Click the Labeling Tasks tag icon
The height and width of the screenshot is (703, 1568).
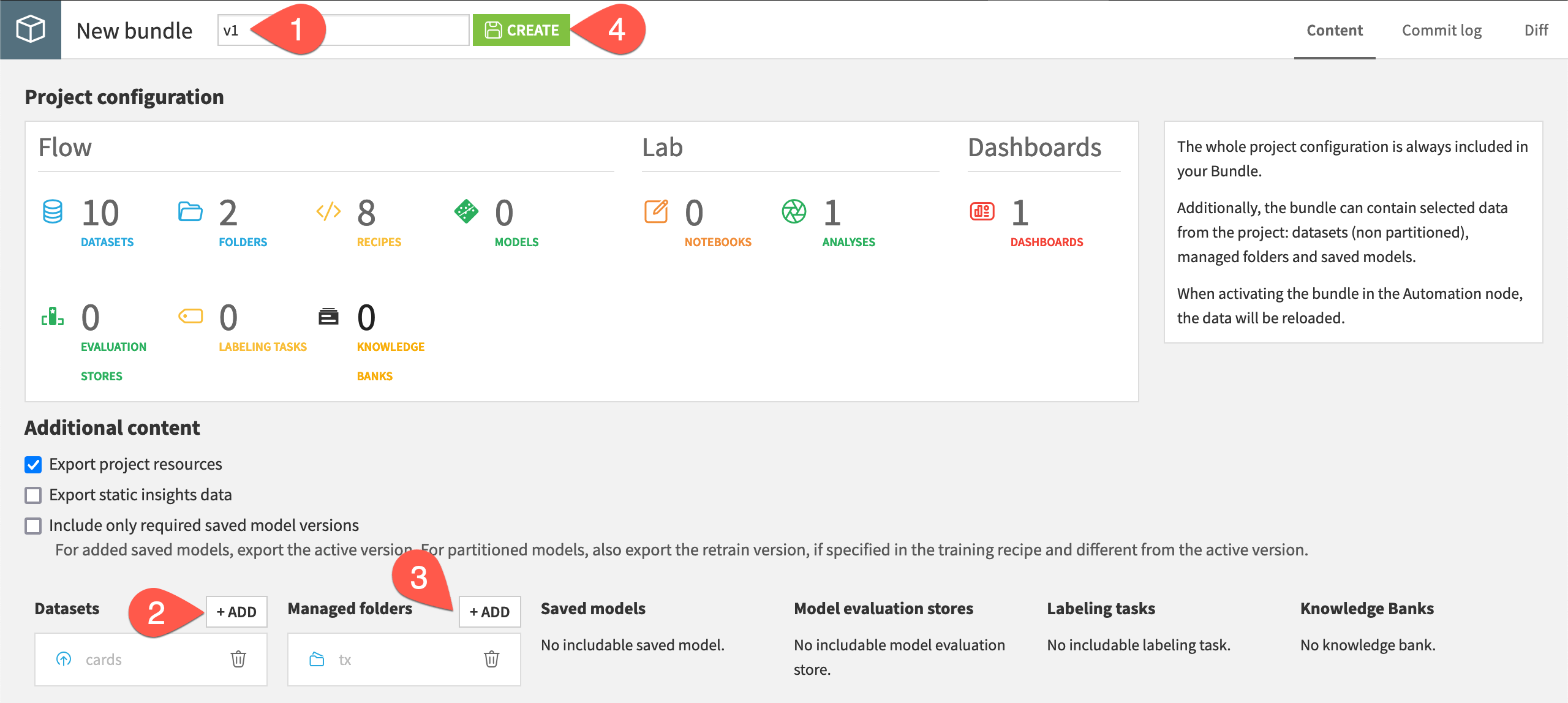(190, 316)
